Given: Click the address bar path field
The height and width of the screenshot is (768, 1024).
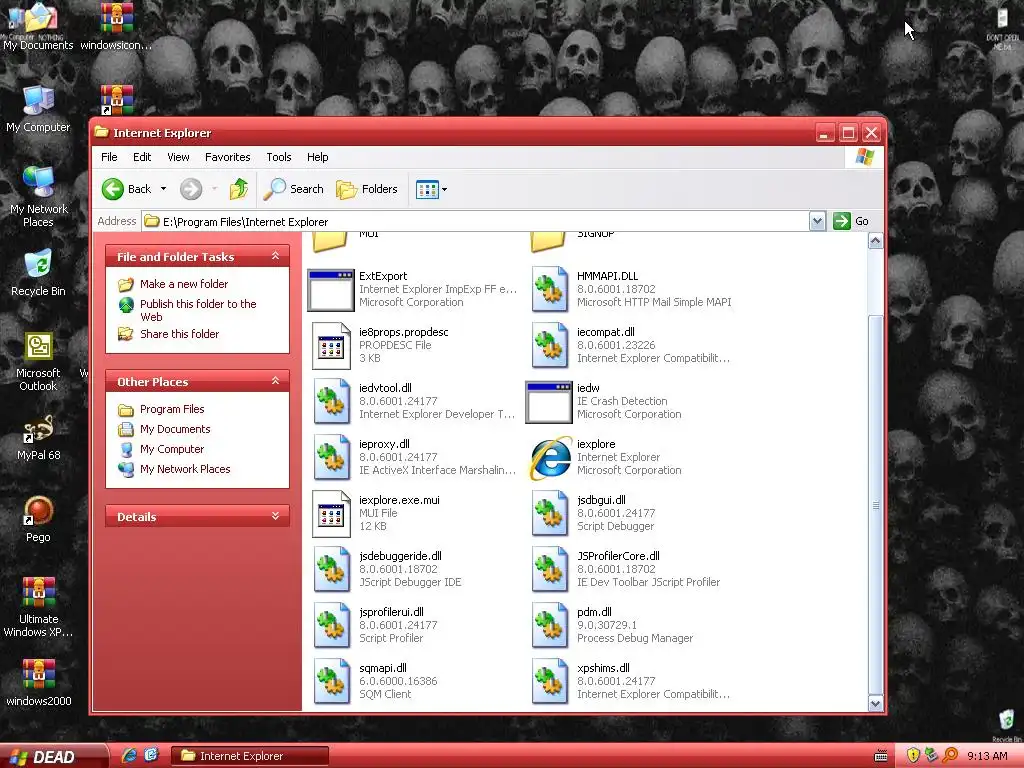Looking at the screenshot, I should 475,221.
